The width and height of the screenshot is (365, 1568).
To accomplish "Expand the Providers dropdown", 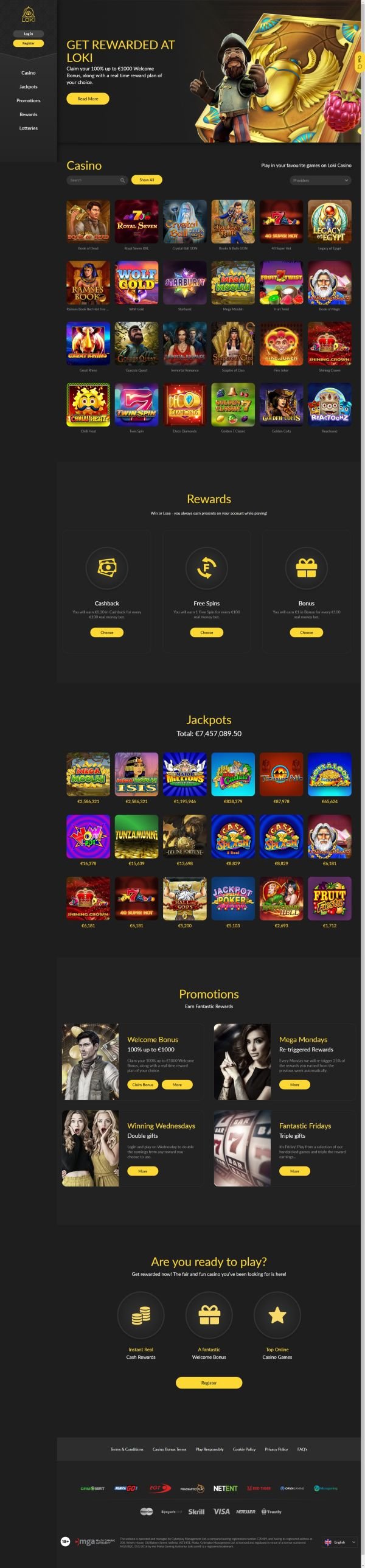I will tap(321, 180).
